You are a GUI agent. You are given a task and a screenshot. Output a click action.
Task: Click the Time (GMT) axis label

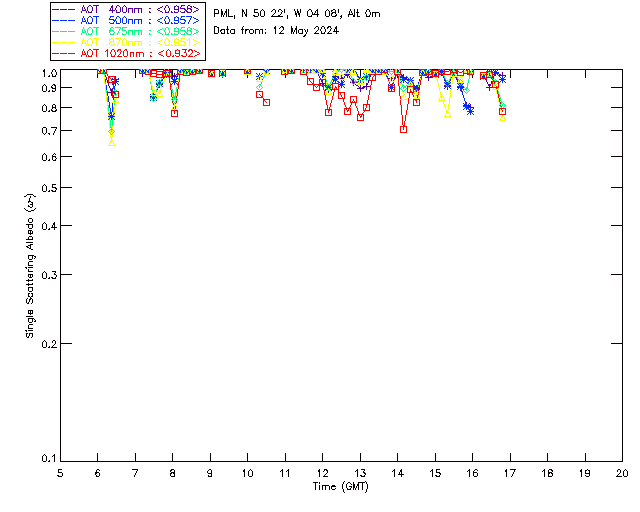(x=341, y=486)
